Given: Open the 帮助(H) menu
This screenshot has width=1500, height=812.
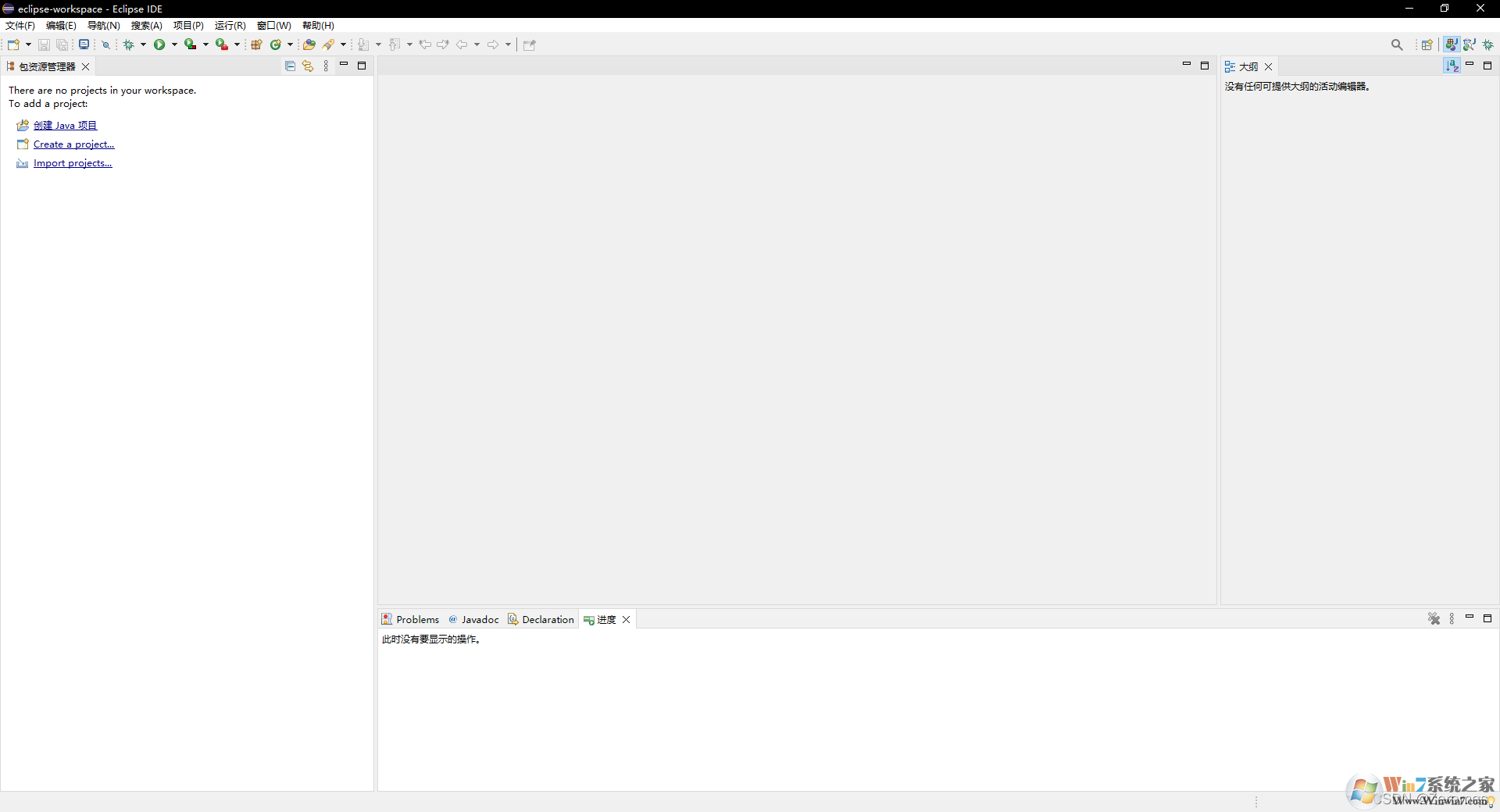Looking at the screenshot, I should 318,26.
